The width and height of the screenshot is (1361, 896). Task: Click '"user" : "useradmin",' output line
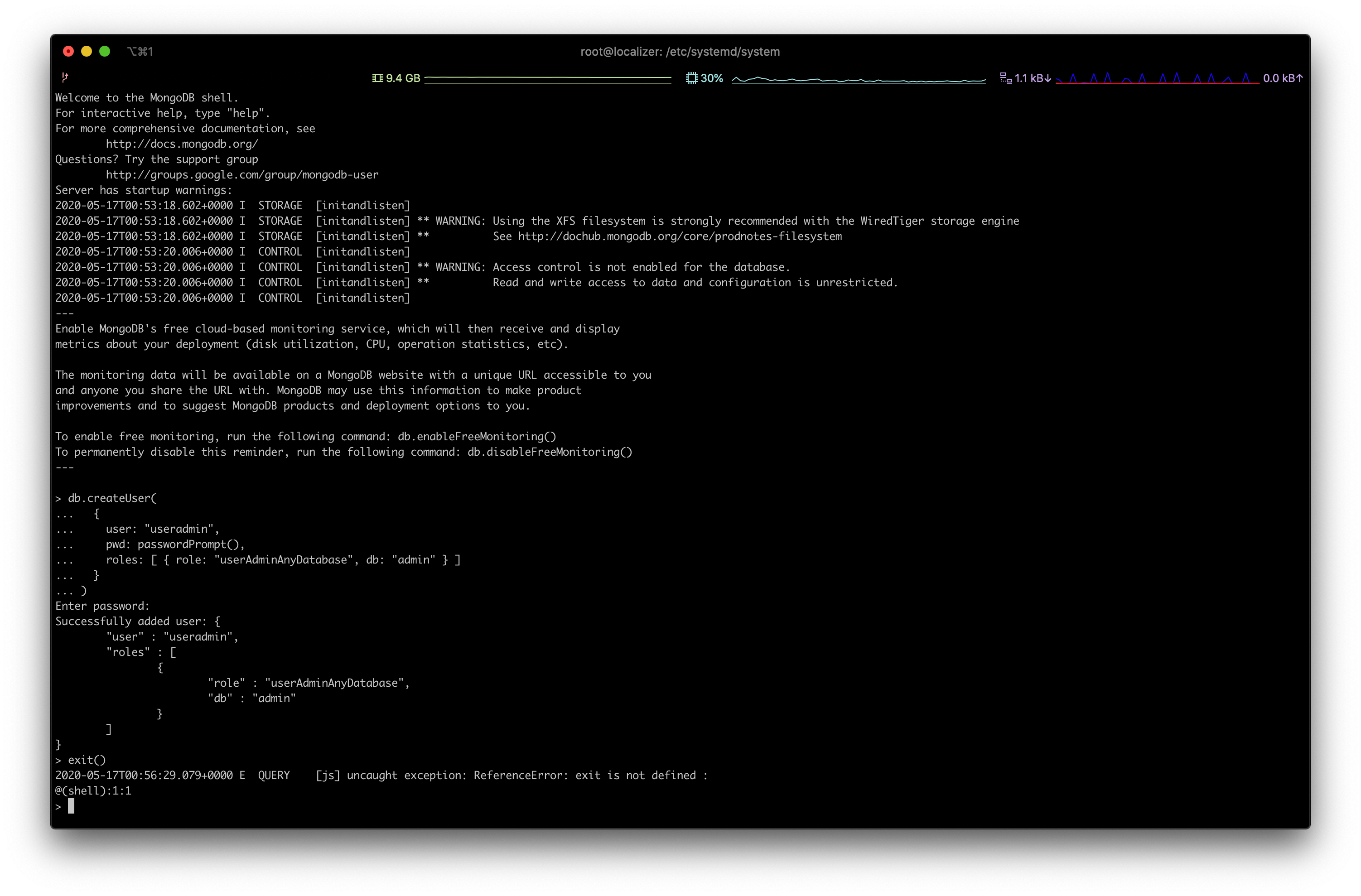pyautogui.click(x=172, y=636)
